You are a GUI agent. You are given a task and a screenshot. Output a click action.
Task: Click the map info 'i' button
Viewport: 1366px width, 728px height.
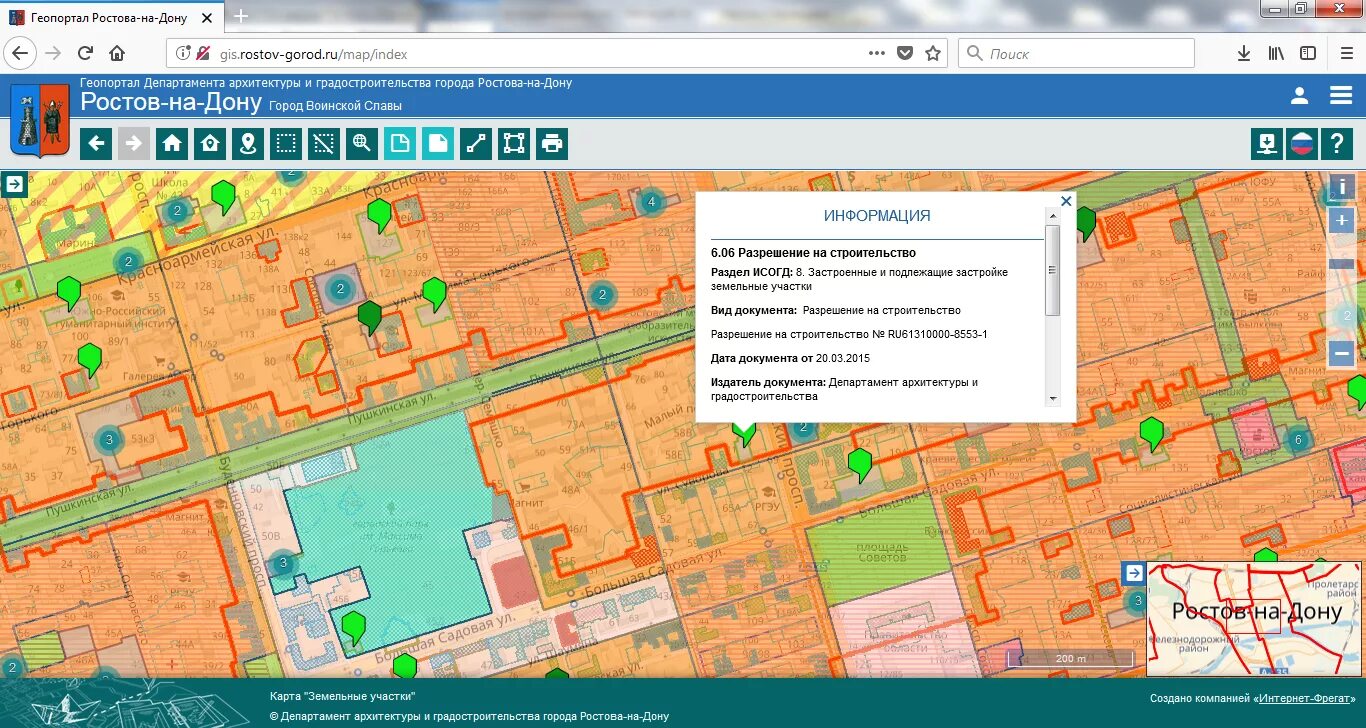[1342, 187]
